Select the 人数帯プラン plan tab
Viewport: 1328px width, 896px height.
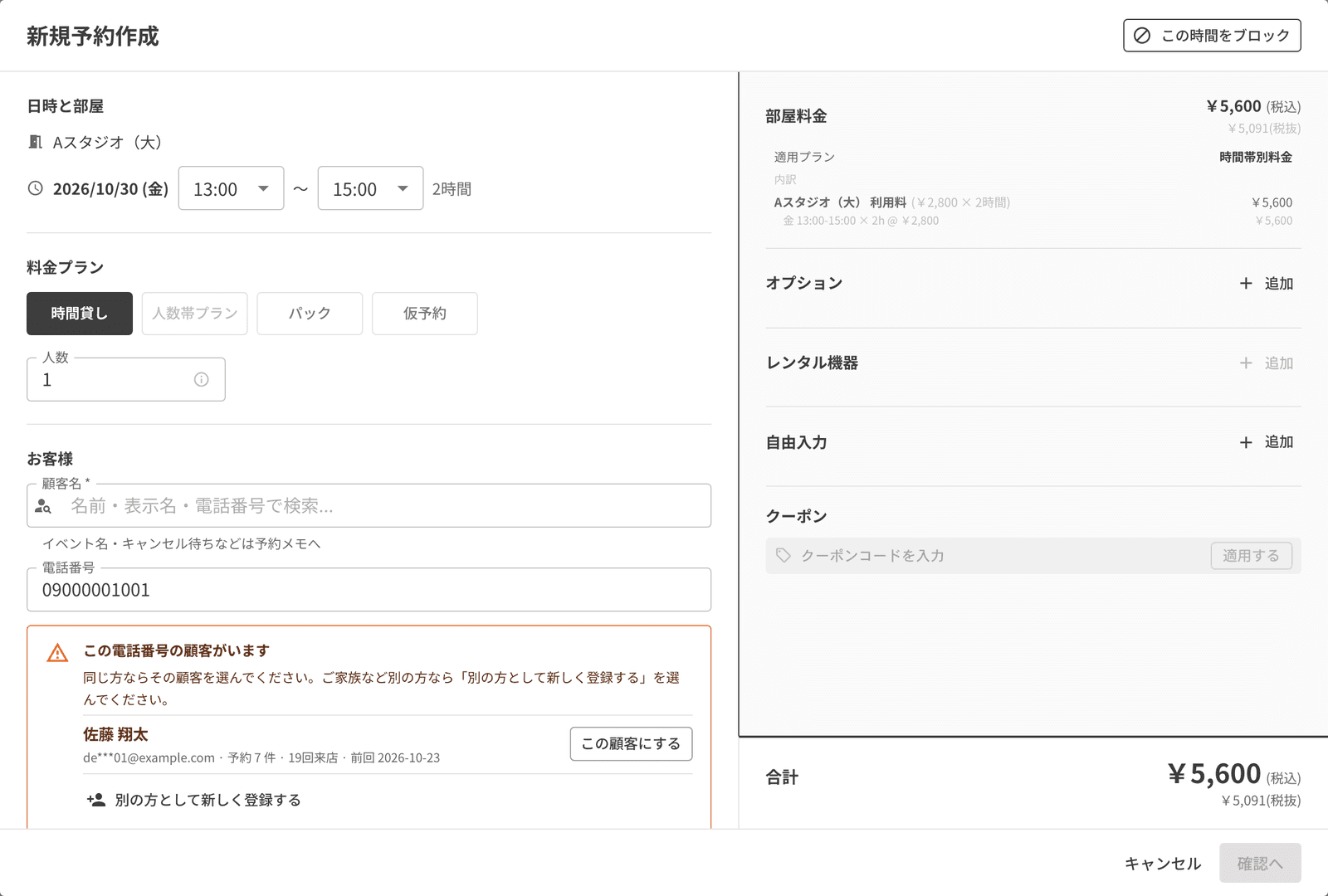click(195, 314)
